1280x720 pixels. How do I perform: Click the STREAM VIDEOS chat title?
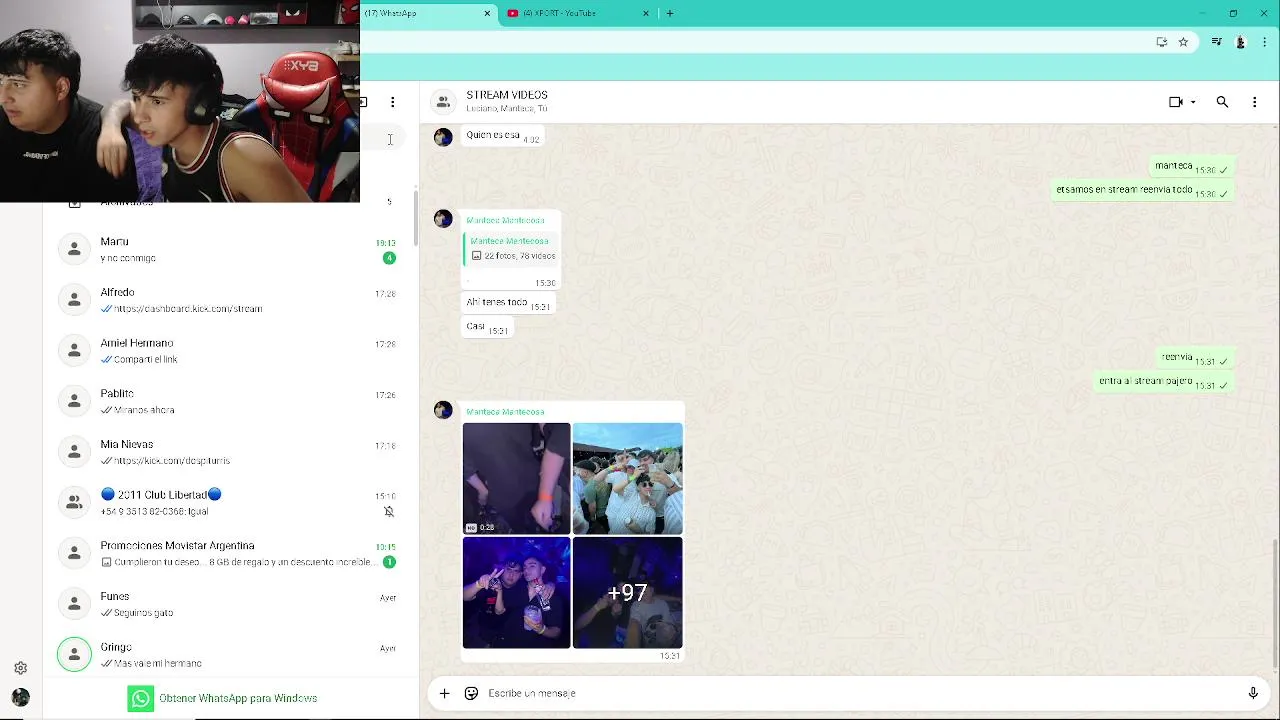pos(507,95)
